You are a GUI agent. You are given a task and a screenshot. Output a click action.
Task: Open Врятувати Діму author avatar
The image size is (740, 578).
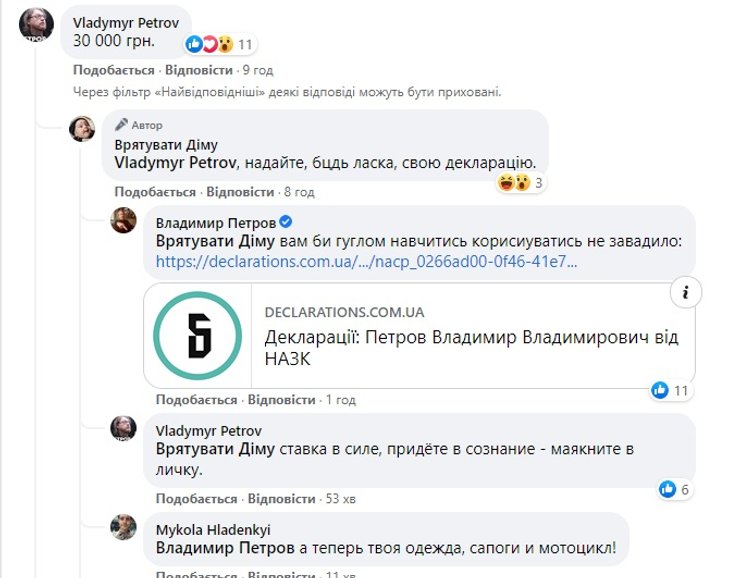[x=82, y=128]
